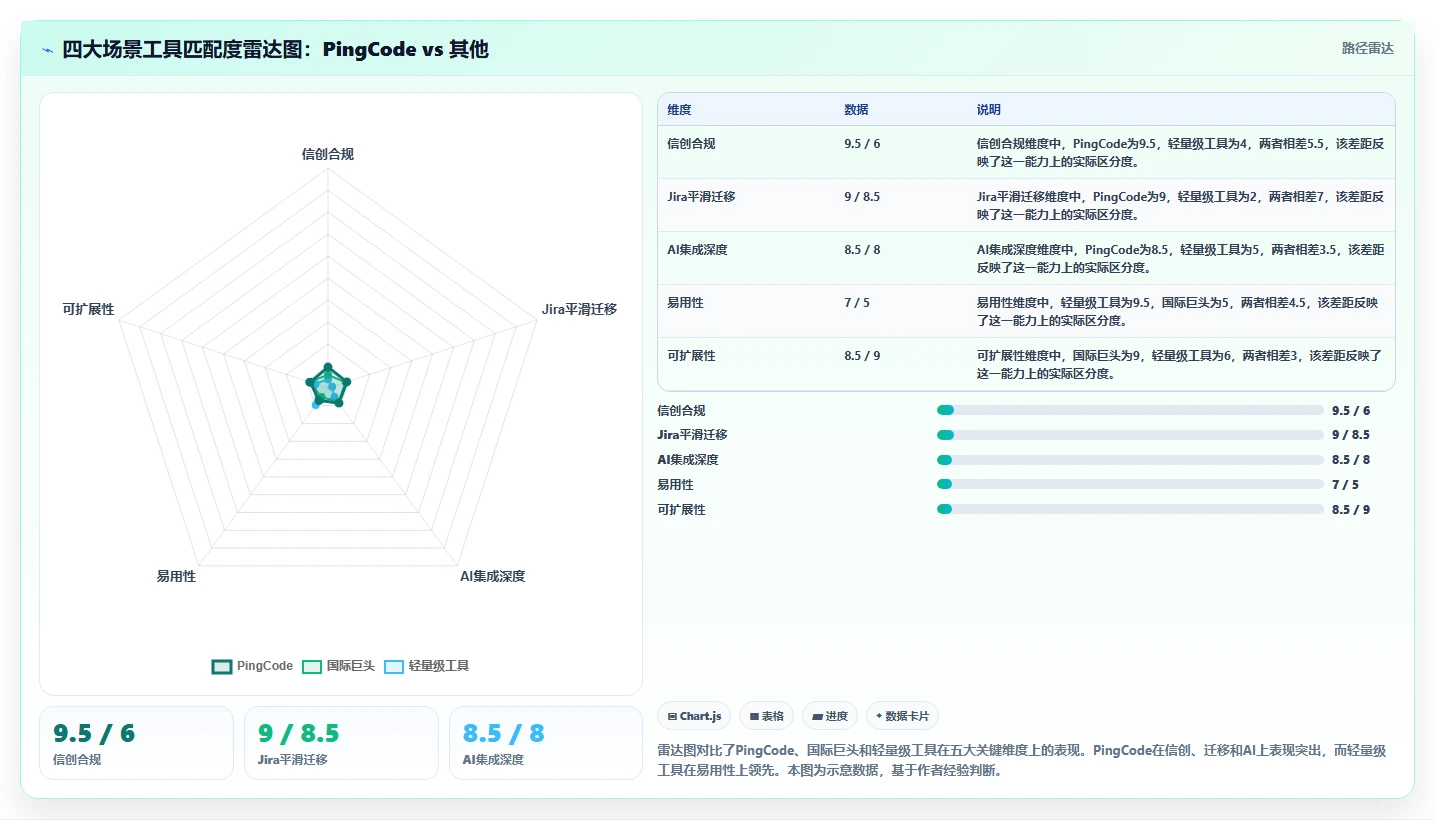Click the 9.5 / 6 value after its progress bar
The image size is (1435, 820).
1351,410
